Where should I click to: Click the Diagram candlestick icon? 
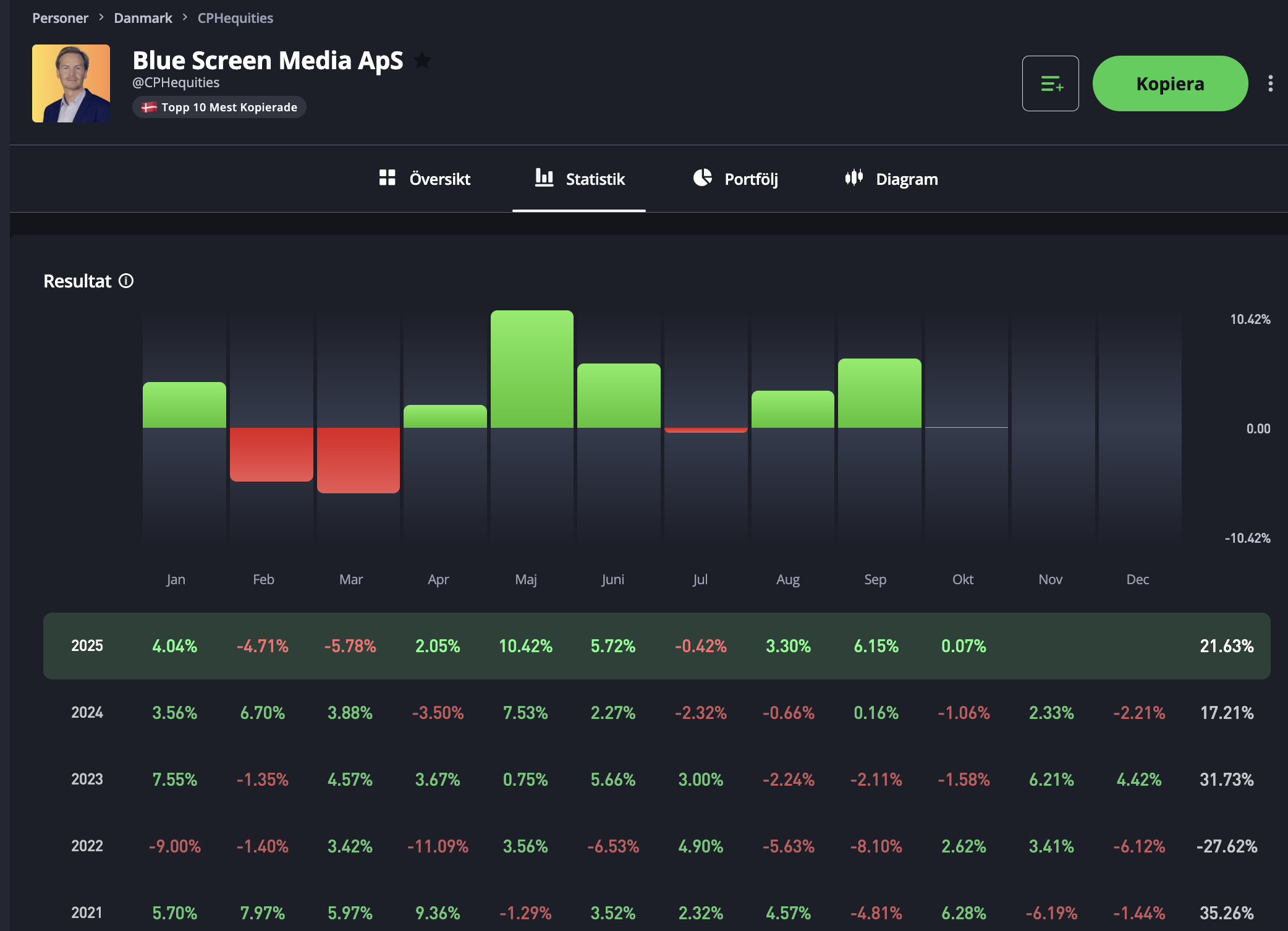point(854,178)
